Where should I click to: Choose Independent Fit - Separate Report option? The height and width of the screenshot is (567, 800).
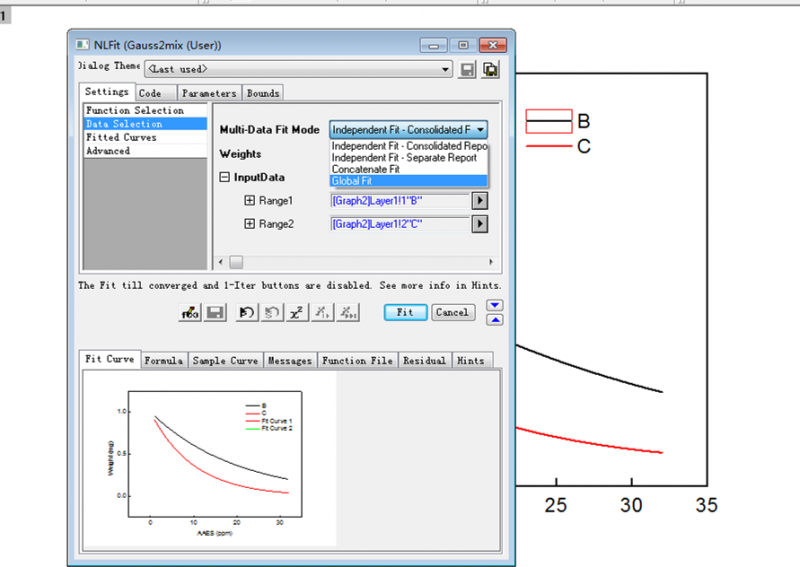(x=408, y=158)
